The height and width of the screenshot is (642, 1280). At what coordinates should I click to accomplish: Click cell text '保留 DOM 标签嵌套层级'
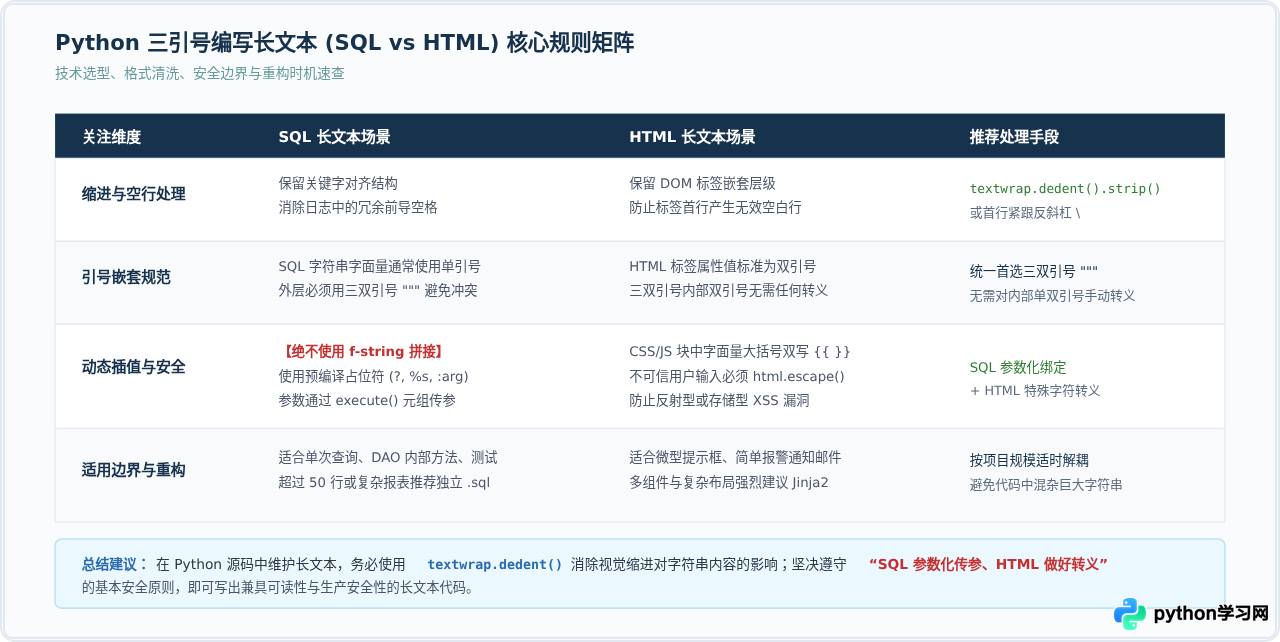(x=702, y=183)
